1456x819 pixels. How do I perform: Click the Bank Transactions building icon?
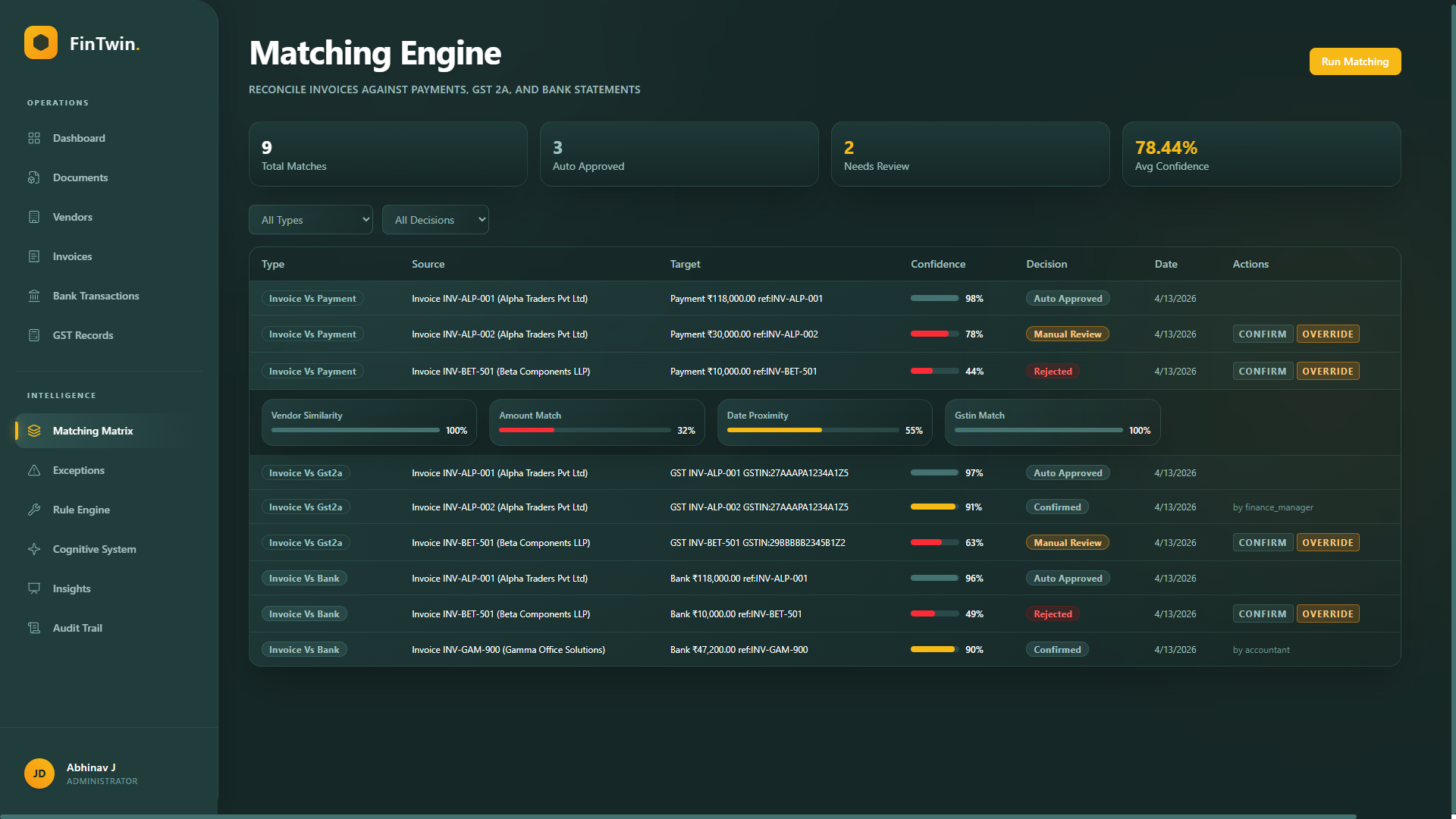point(34,296)
